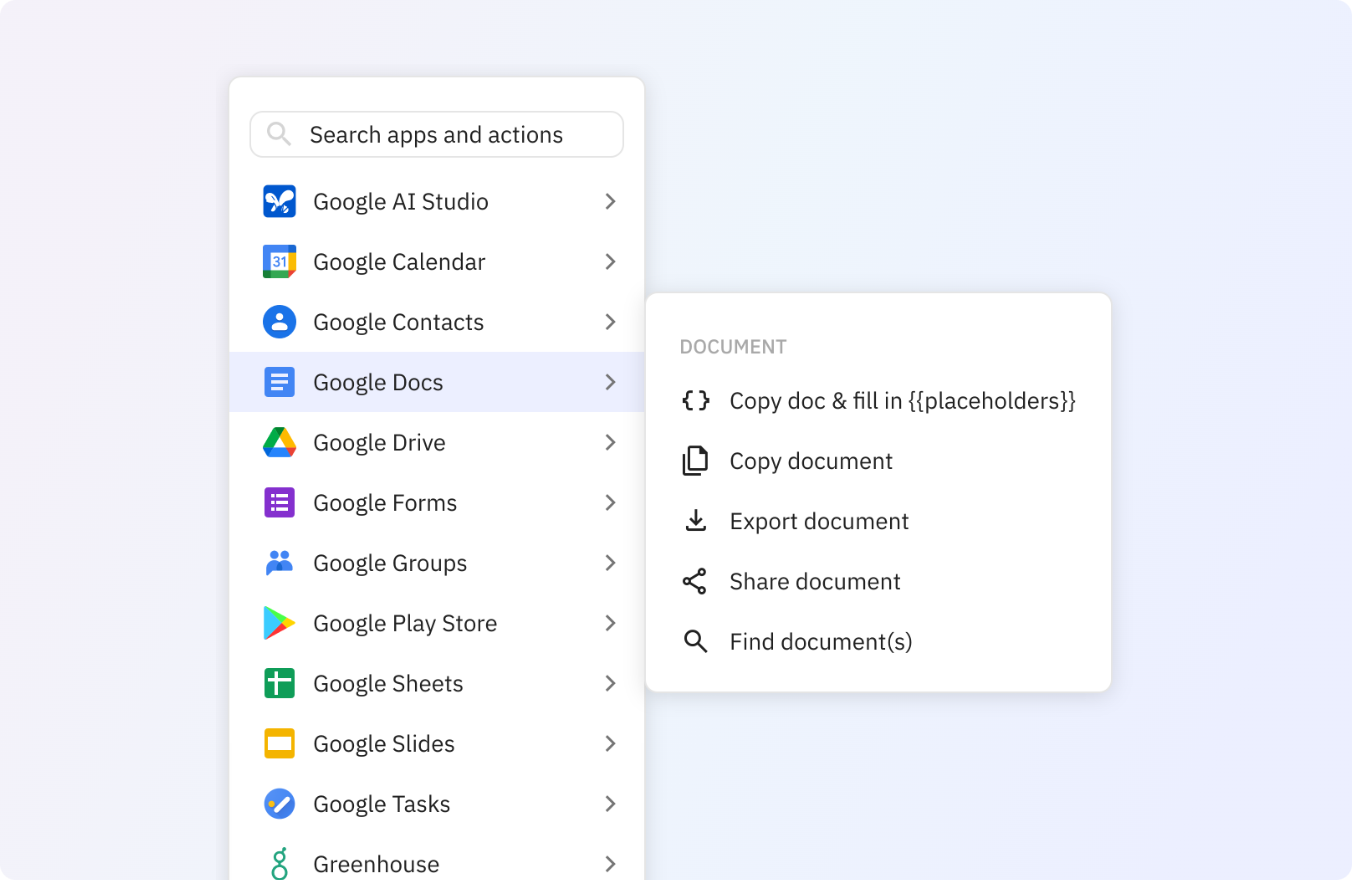Screen dimensions: 1352x880
Task: Expand the Google Slides chevron
Action: (610, 744)
